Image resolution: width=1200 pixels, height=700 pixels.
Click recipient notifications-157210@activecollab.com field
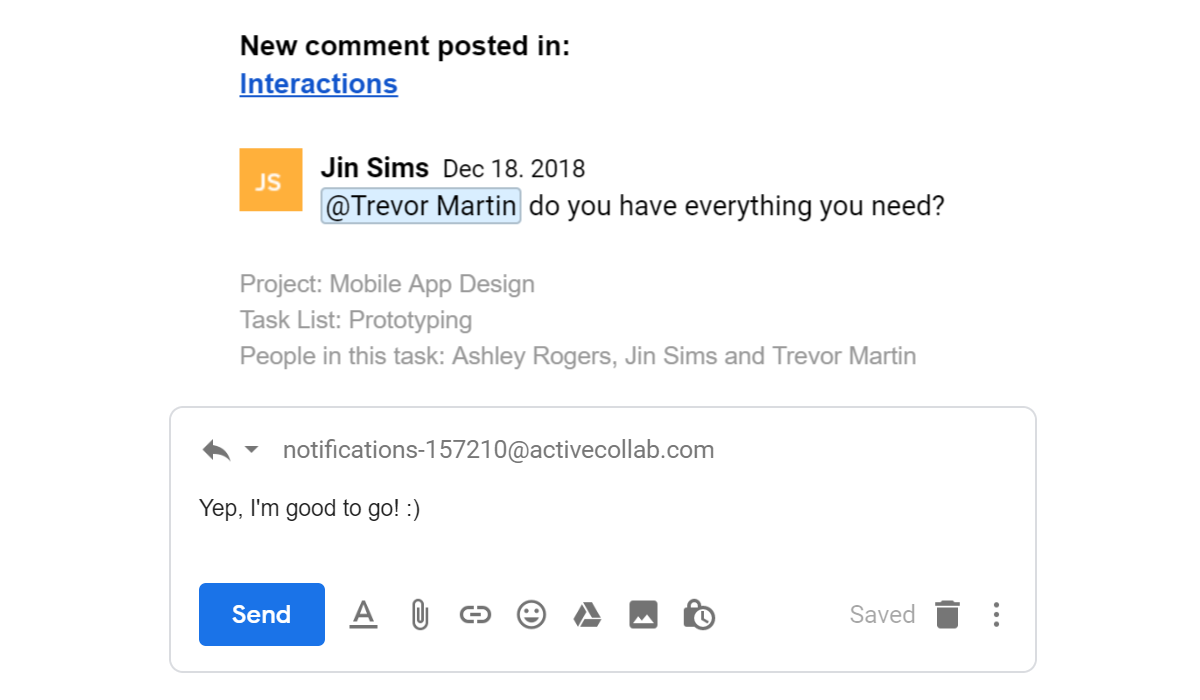499,450
